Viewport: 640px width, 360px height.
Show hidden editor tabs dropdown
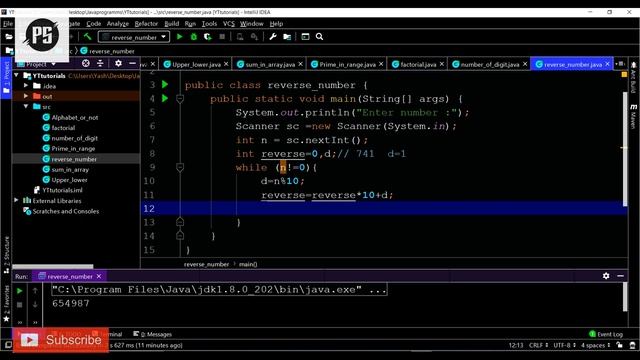pyautogui.click(x=620, y=64)
